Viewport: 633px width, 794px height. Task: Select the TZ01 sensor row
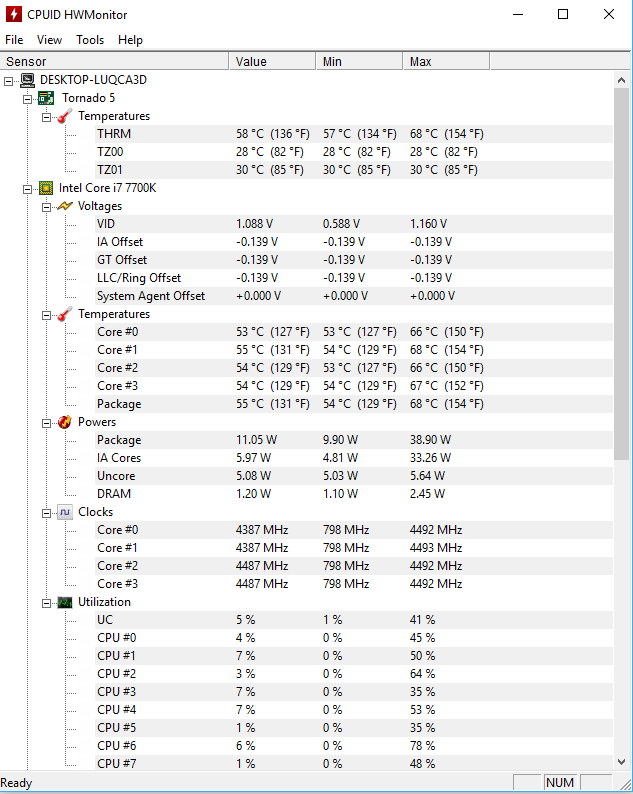(x=354, y=170)
